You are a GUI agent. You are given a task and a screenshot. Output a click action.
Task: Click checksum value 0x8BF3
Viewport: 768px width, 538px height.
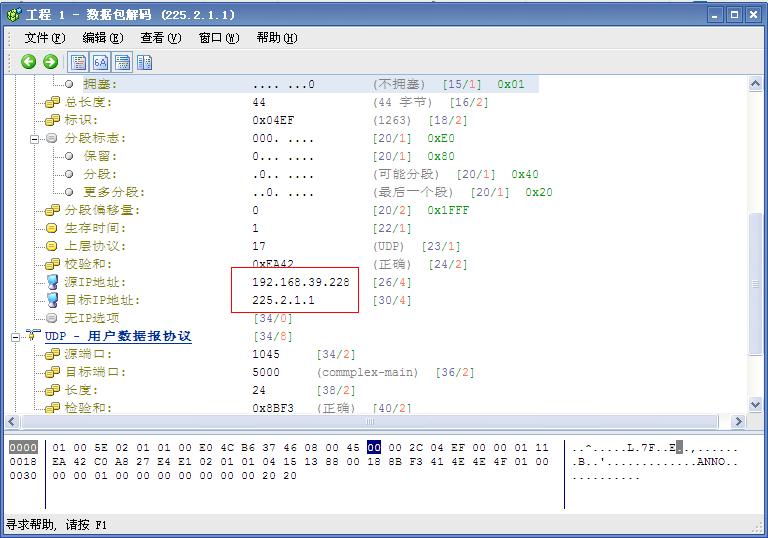(273, 408)
